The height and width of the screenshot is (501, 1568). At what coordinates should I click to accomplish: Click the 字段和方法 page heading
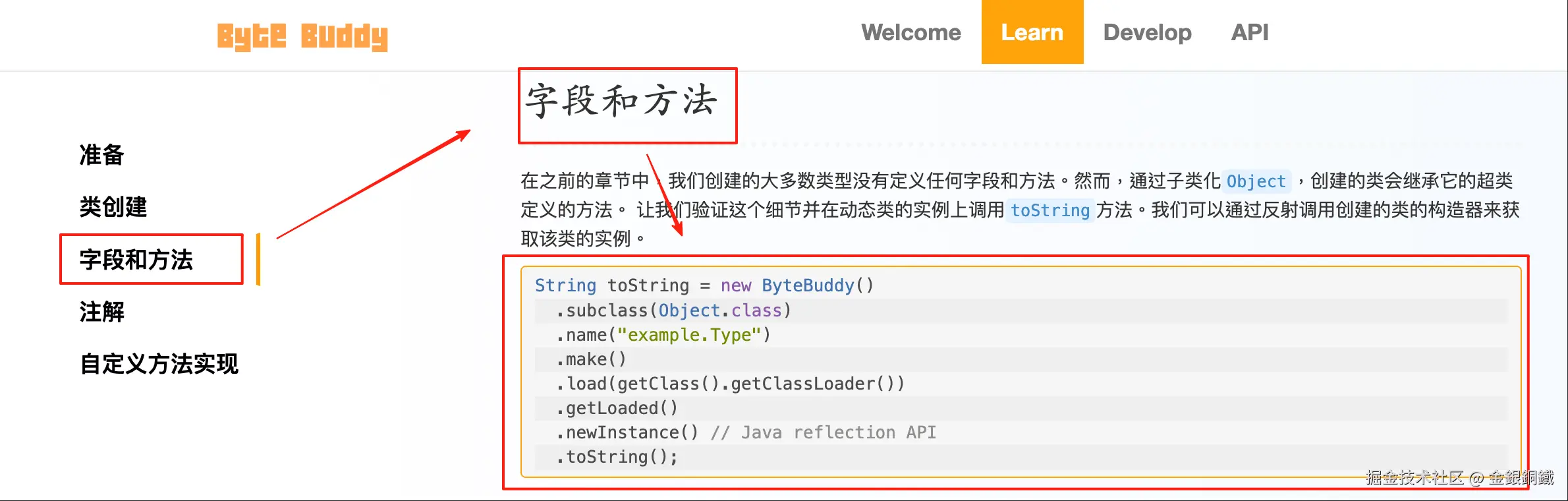click(621, 102)
